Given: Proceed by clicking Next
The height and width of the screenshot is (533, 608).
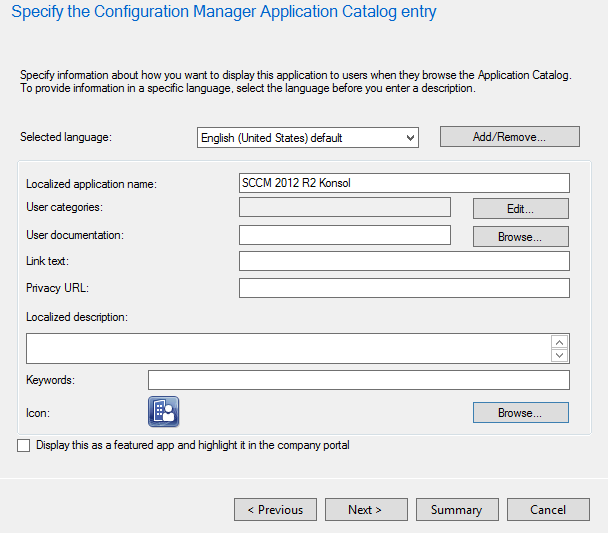Looking at the screenshot, I should click(365, 510).
